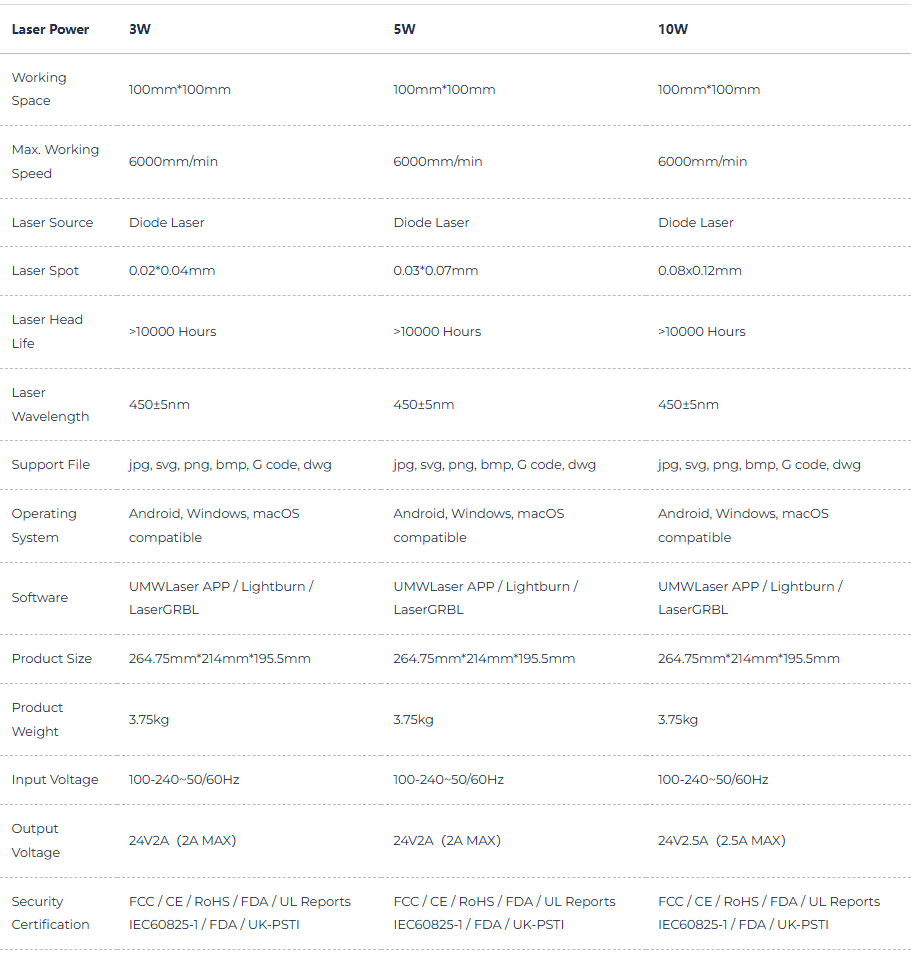
Task: Click the Laser Power header label
Action: tap(50, 29)
